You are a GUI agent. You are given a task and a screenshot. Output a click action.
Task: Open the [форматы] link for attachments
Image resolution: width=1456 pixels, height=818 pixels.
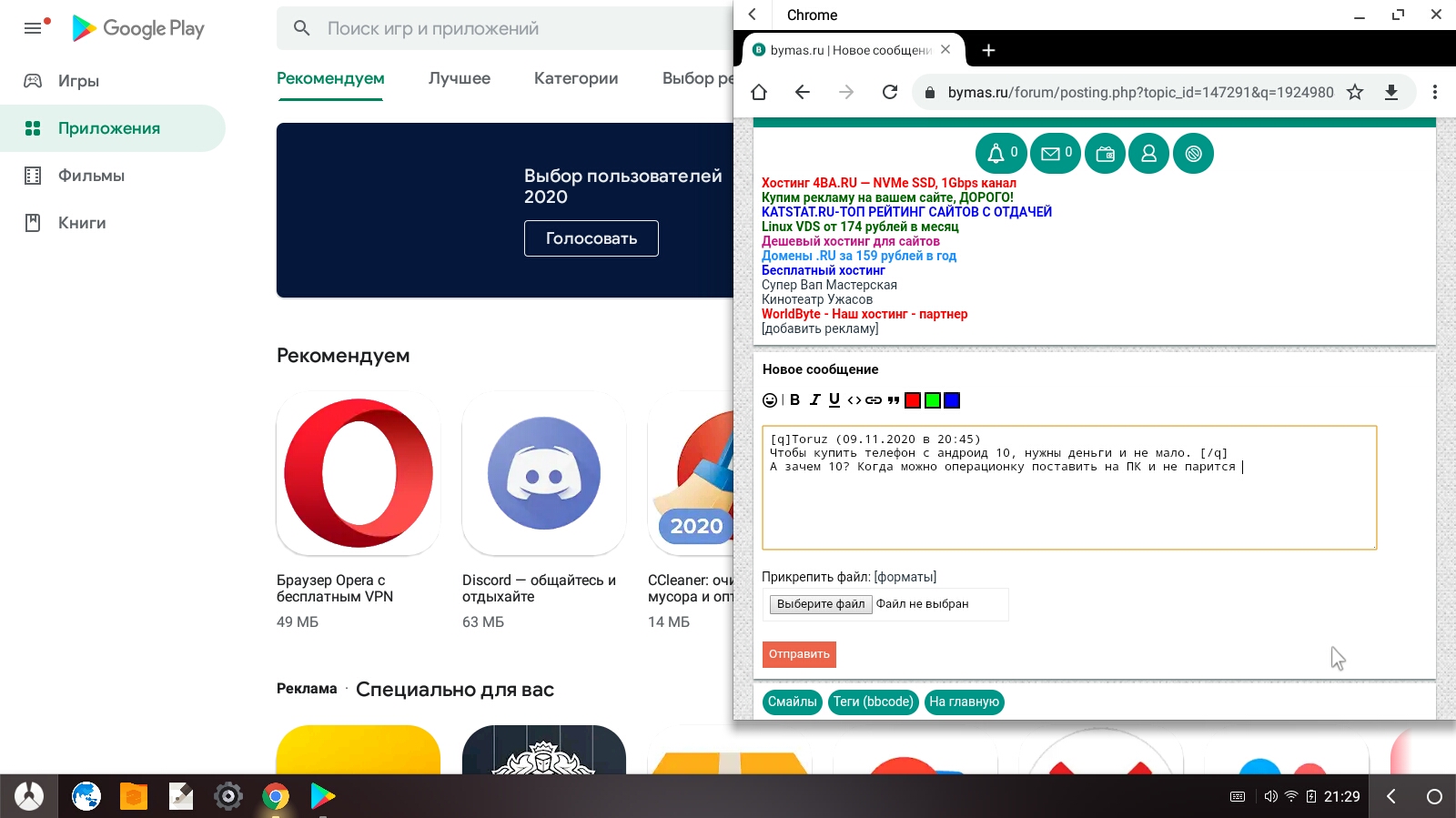pyautogui.click(x=905, y=577)
